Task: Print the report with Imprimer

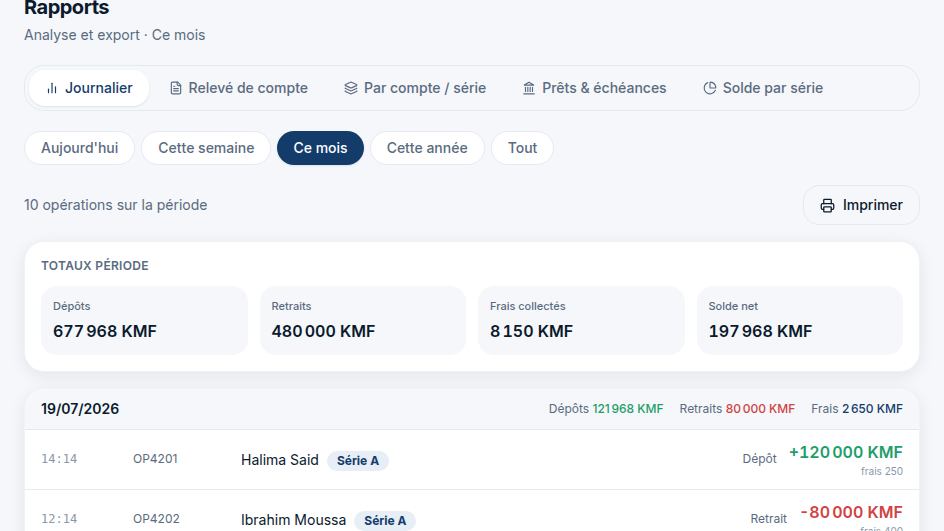Action: pyautogui.click(x=861, y=205)
